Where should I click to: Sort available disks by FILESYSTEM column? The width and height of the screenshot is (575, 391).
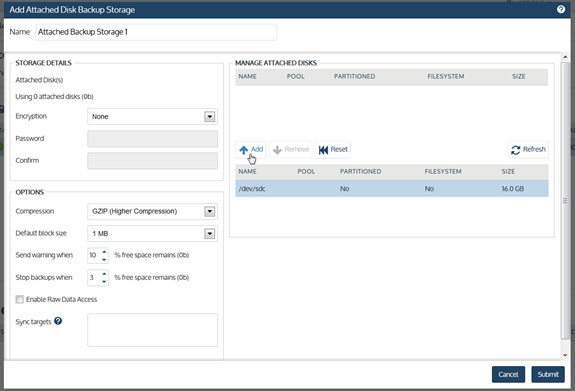pos(443,172)
